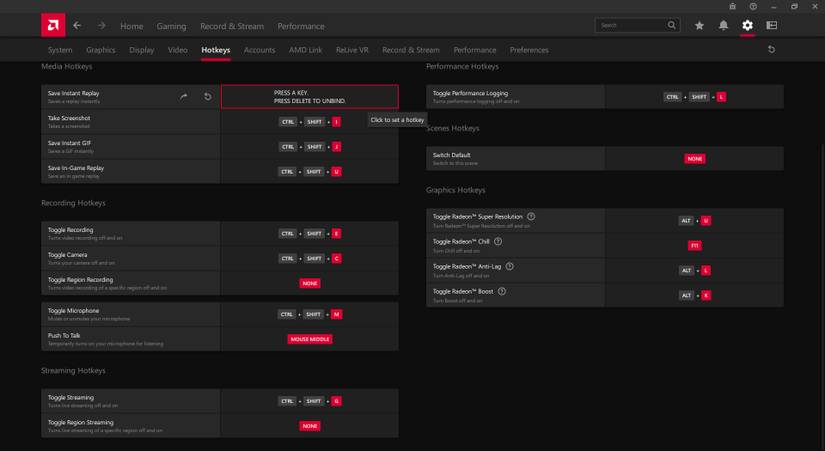Viewport: 825px width, 451px height.
Task: Reset the Save Instant Replay hotkey
Action: pos(208,97)
